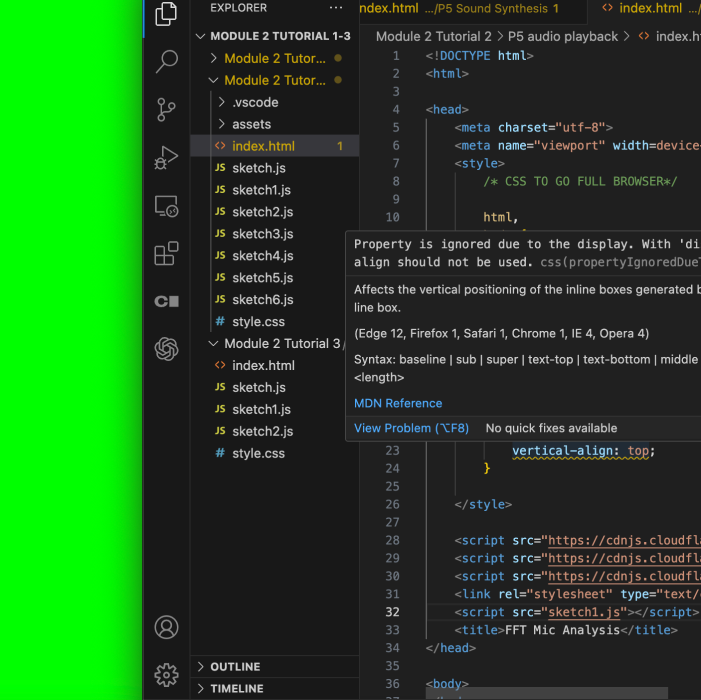This screenshot has width=701, height=700.
Task: Open the ChatGPT extension icon
Action: click(x=166, y=349)
